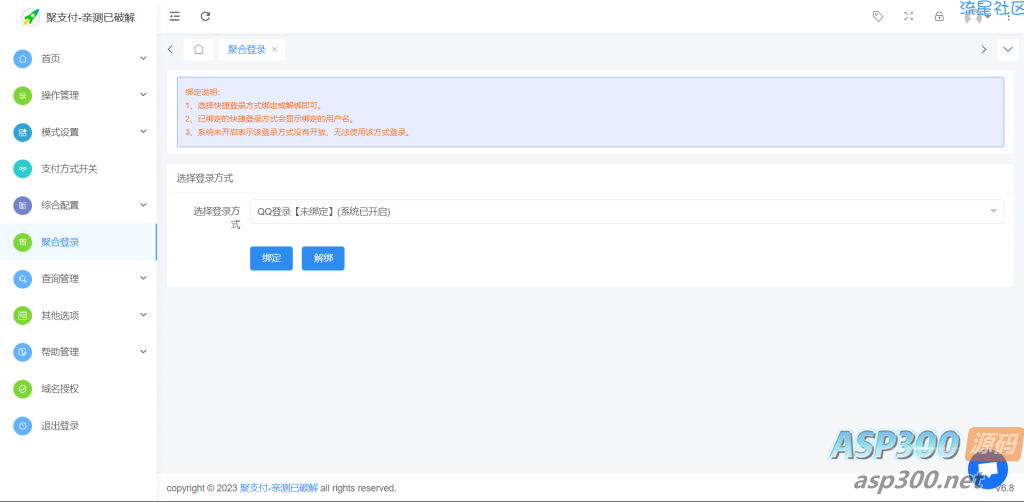Open the 选择登录方式 dropdown

coord(627,211)
